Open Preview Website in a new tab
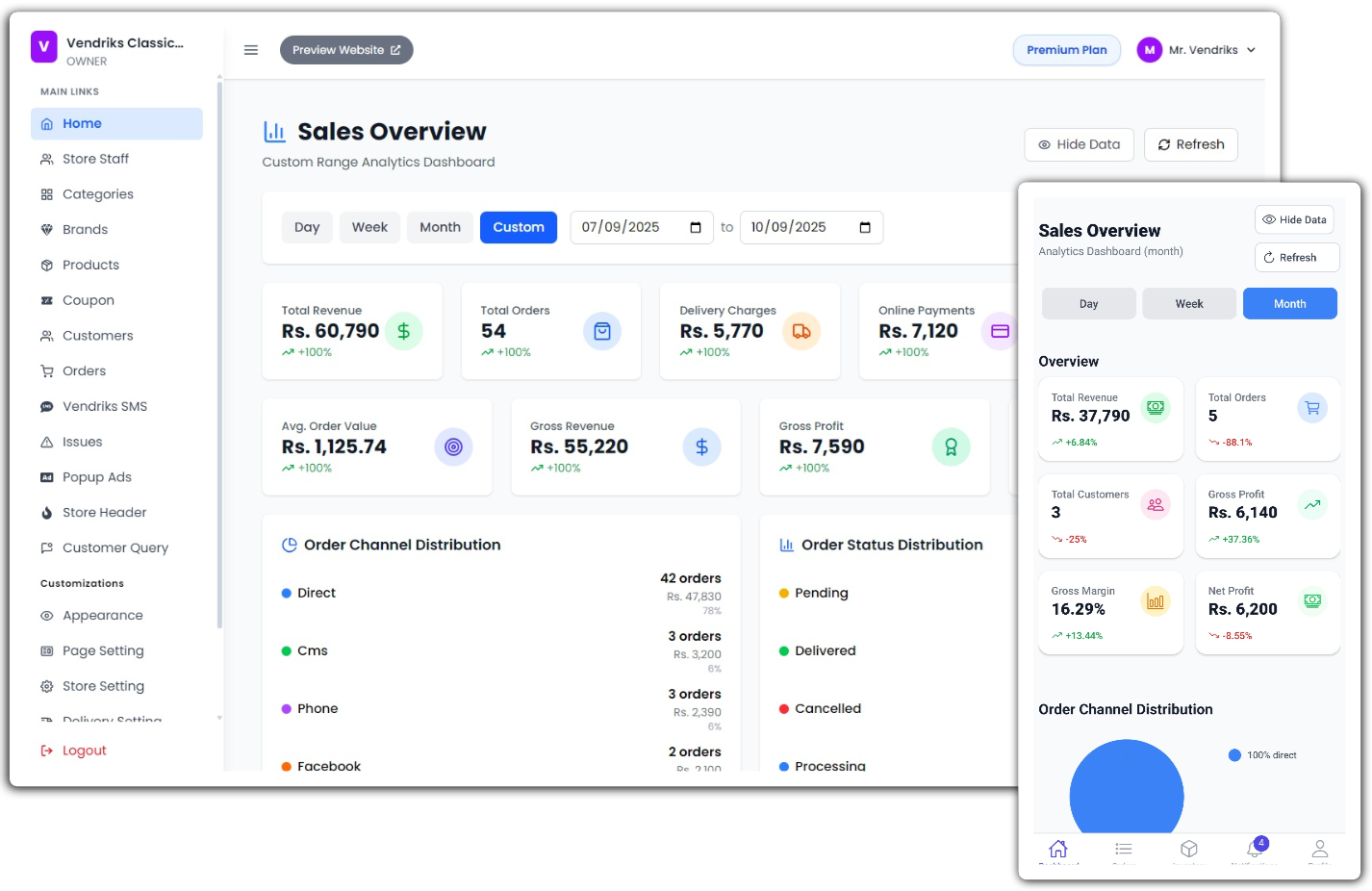 pyautogui.click(x=346, y=49)
